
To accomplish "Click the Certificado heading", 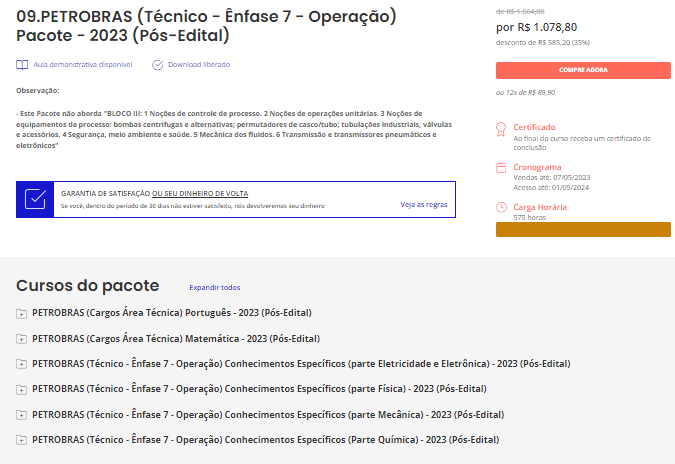I will [x=534, y=127].
